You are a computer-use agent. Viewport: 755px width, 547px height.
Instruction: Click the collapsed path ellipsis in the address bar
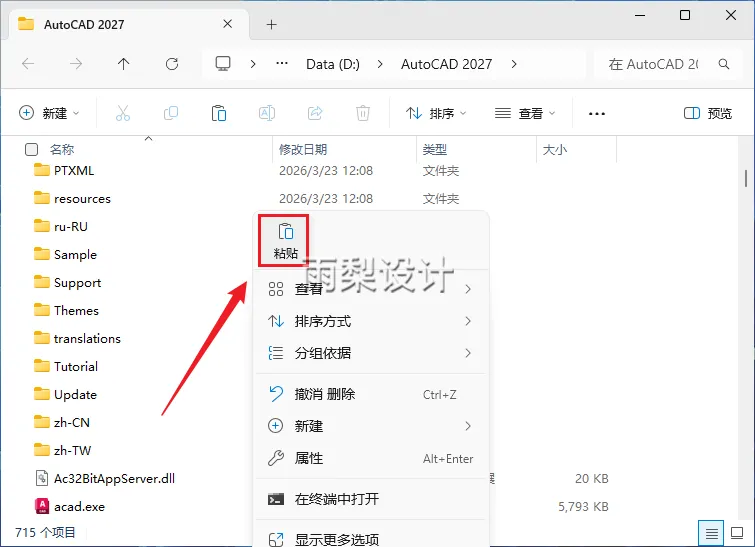pyautogui.click(x=282, y=64)
